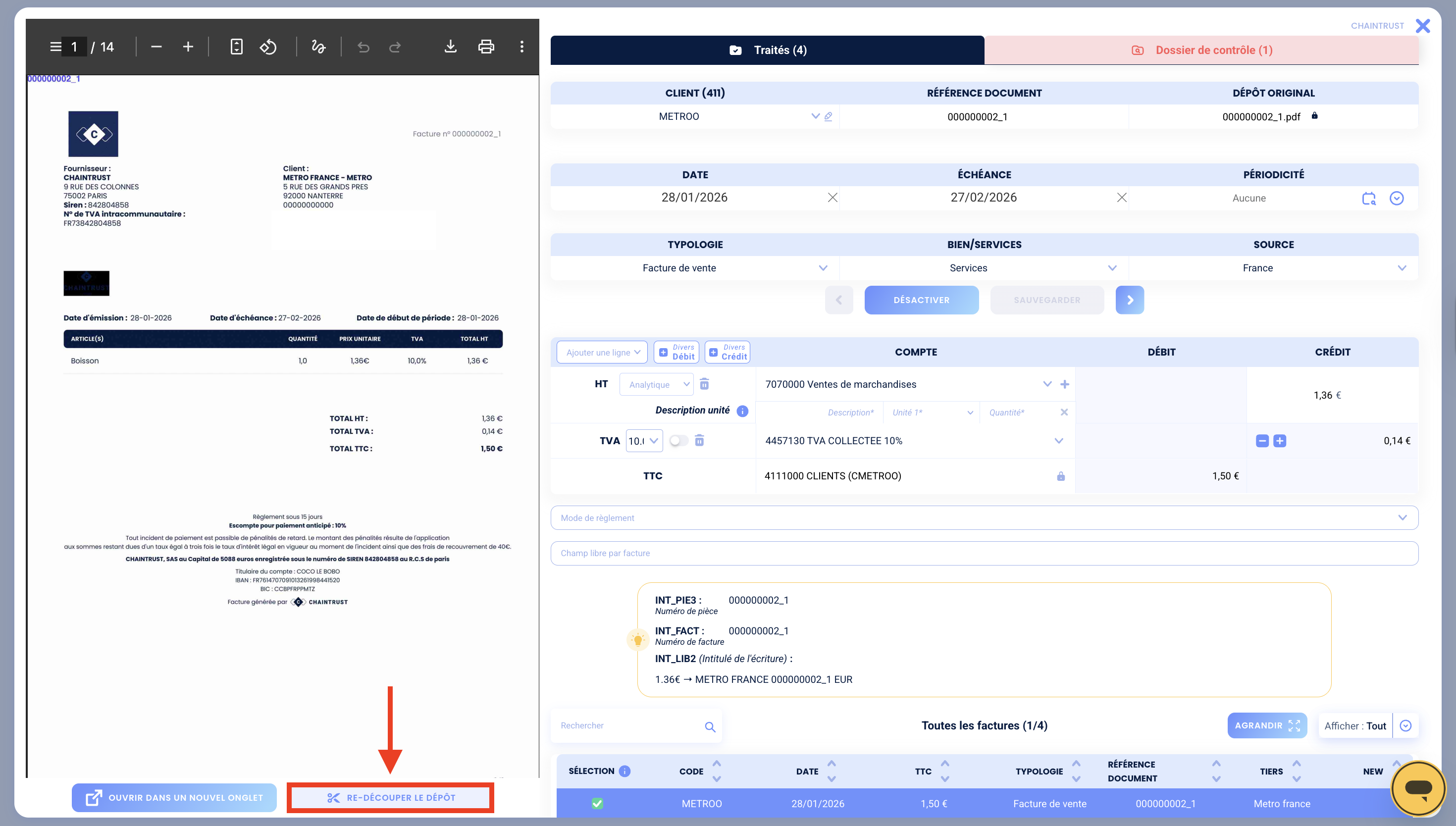The height and width of the screenshot is (826, 1456).
Task: Fit PDF page to width
Action: point(237,47)
